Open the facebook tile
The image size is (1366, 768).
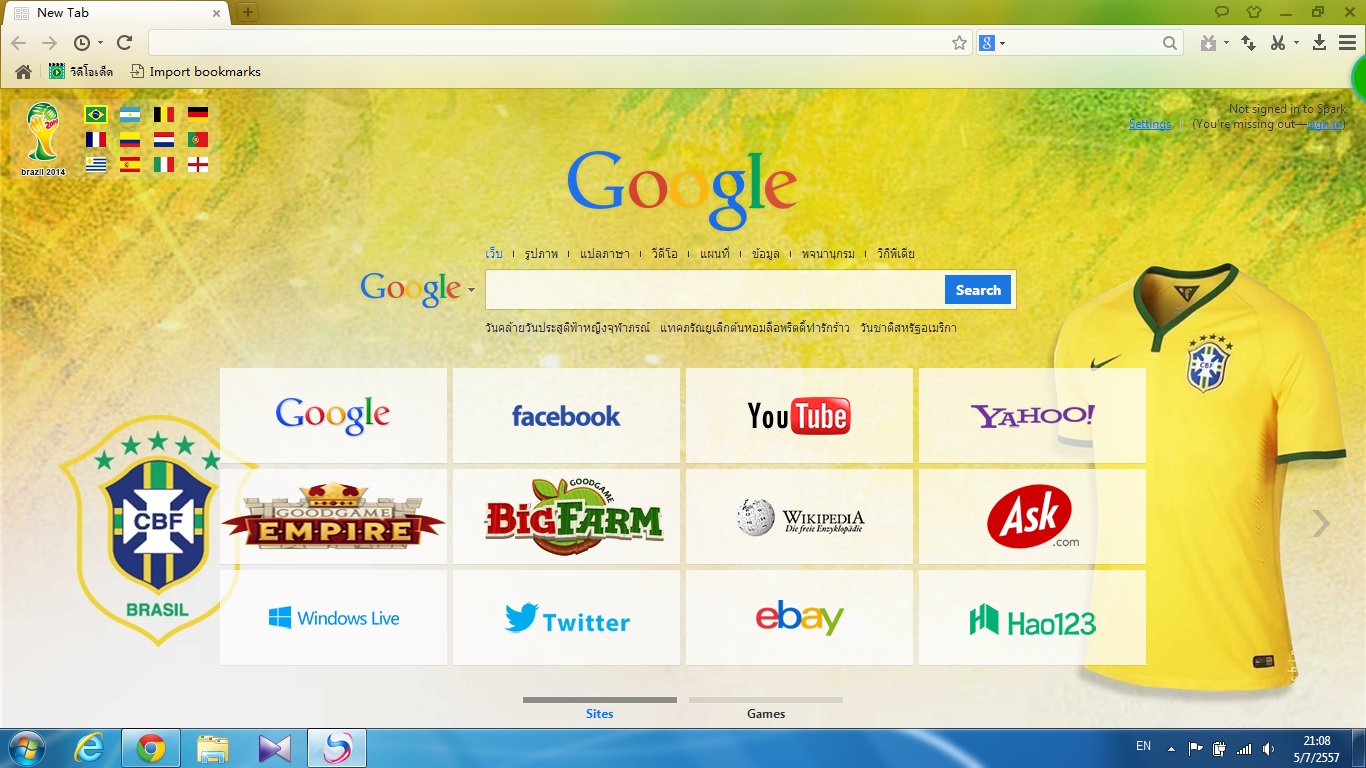566,415
